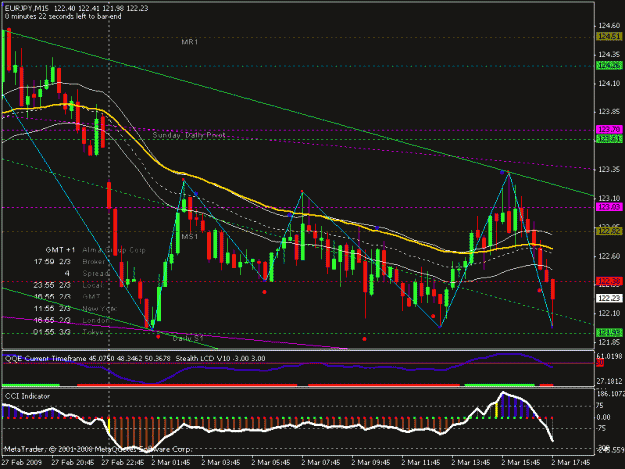Click the MS1 level label
This screenshot has height=469, width=625.
click(190, 237)
